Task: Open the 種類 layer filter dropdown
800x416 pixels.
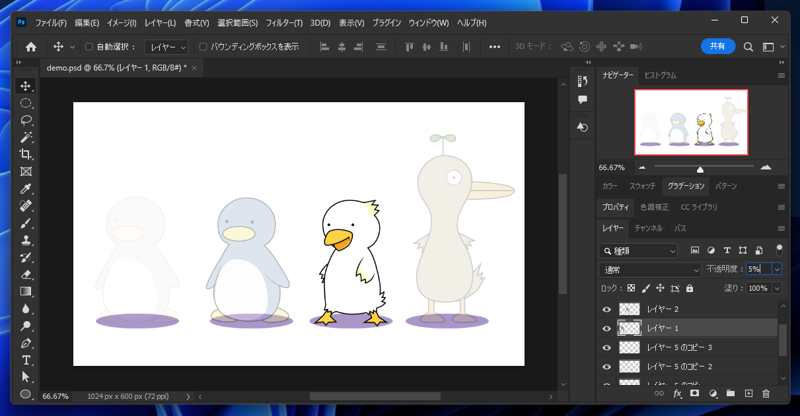Action: (640, 250)
